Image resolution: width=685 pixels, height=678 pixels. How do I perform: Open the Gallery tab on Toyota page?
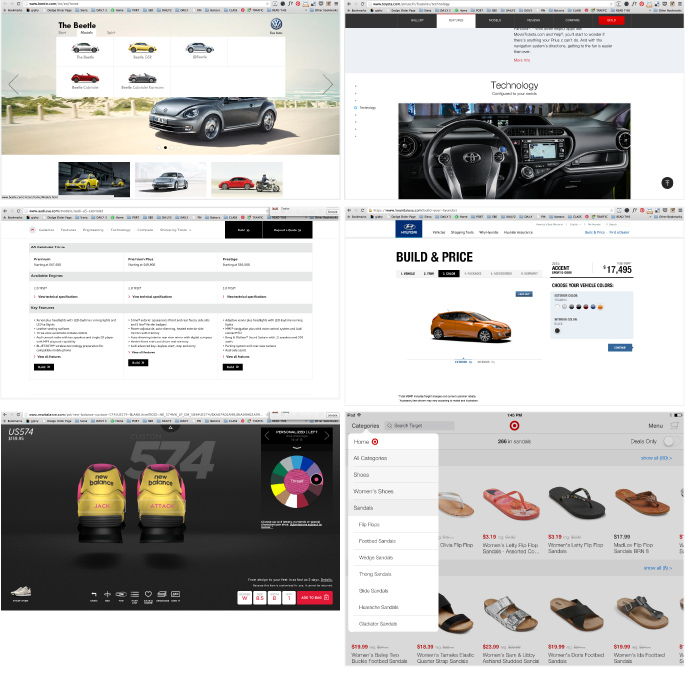[x=417, y=21]
